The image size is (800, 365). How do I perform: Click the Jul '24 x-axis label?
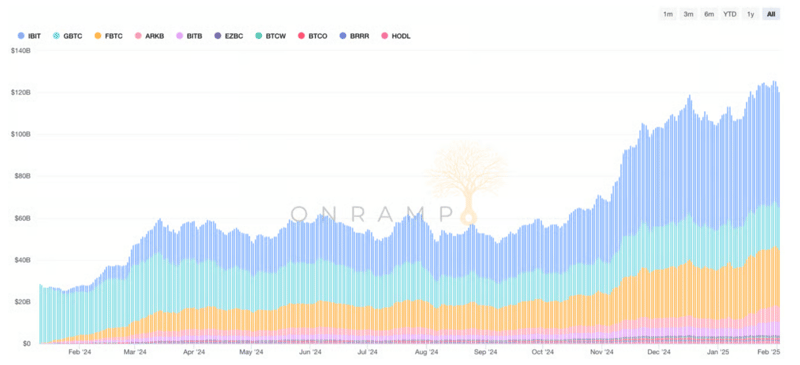tap(367, 352)
